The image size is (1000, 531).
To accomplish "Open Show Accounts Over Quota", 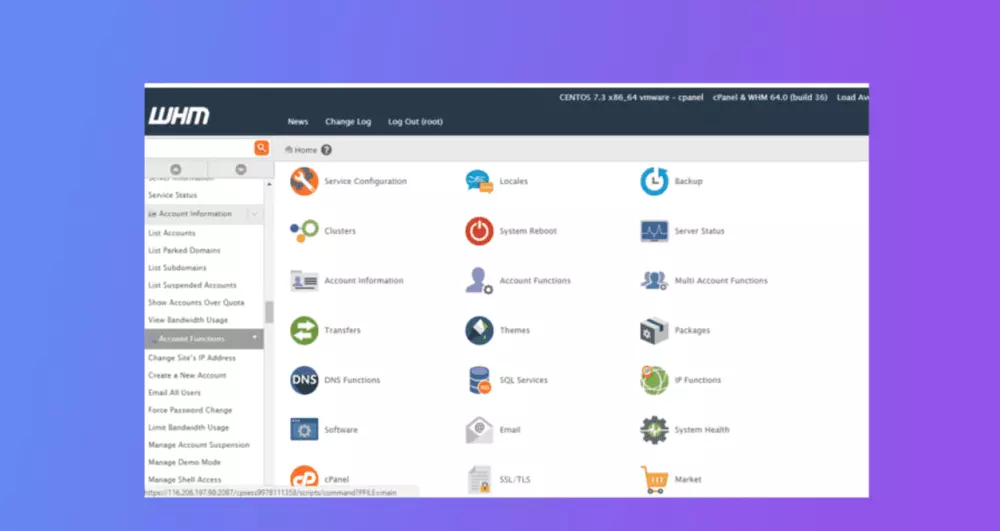I will (196, 302).
